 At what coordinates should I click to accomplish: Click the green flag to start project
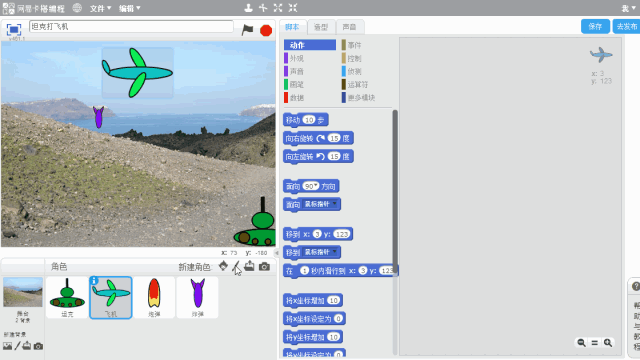point(247,30)
